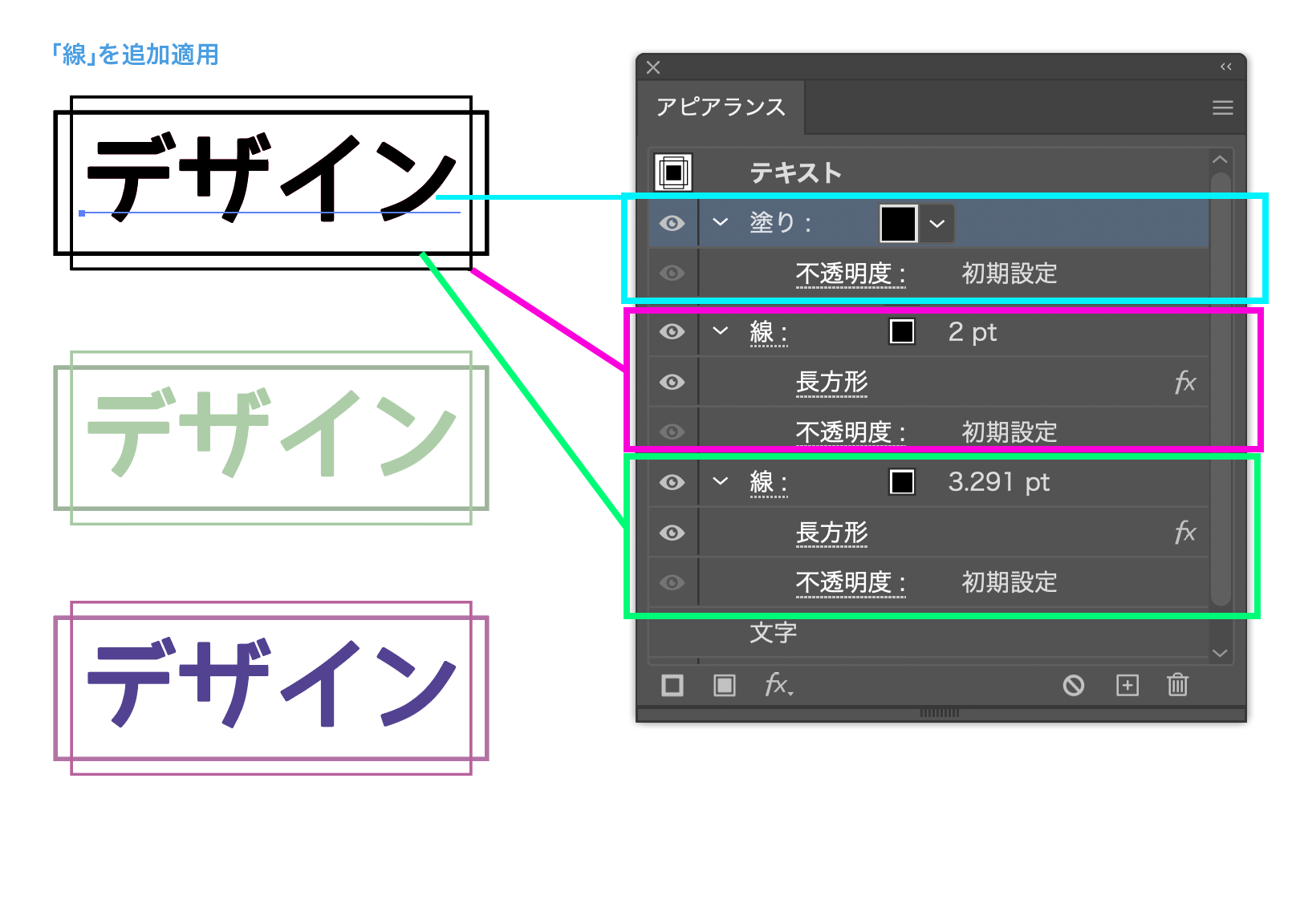The height and width of the screenshot is (924, 1300).
Task: Add a new fill with the bottom icon
Action: point(724,685)
